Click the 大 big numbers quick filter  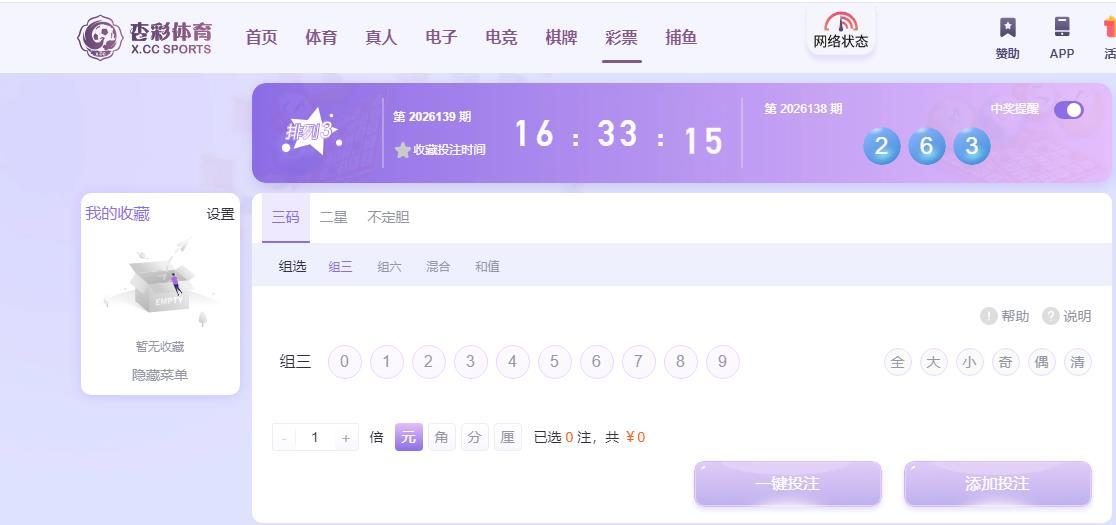click(x=934, y=362)
